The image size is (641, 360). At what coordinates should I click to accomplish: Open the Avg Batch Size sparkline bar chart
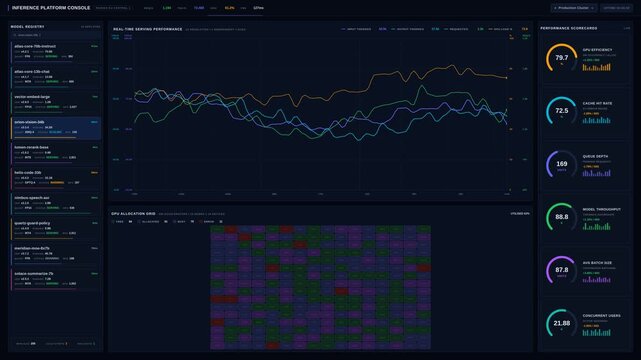pos(596,280)
